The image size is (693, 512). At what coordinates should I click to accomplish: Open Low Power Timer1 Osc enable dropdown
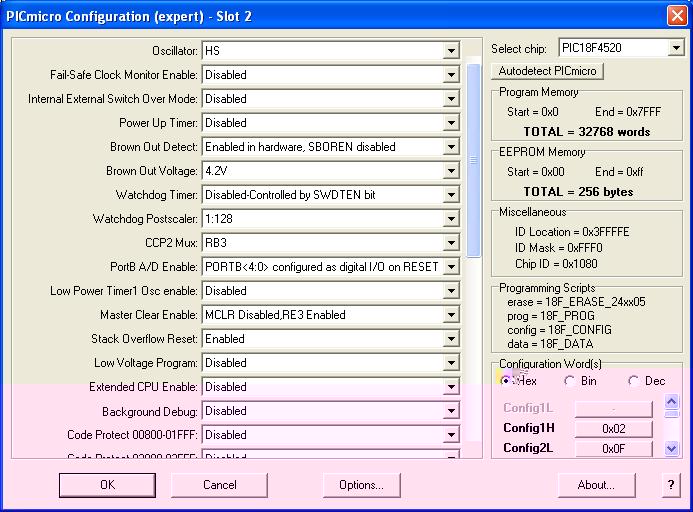point(451,290)
